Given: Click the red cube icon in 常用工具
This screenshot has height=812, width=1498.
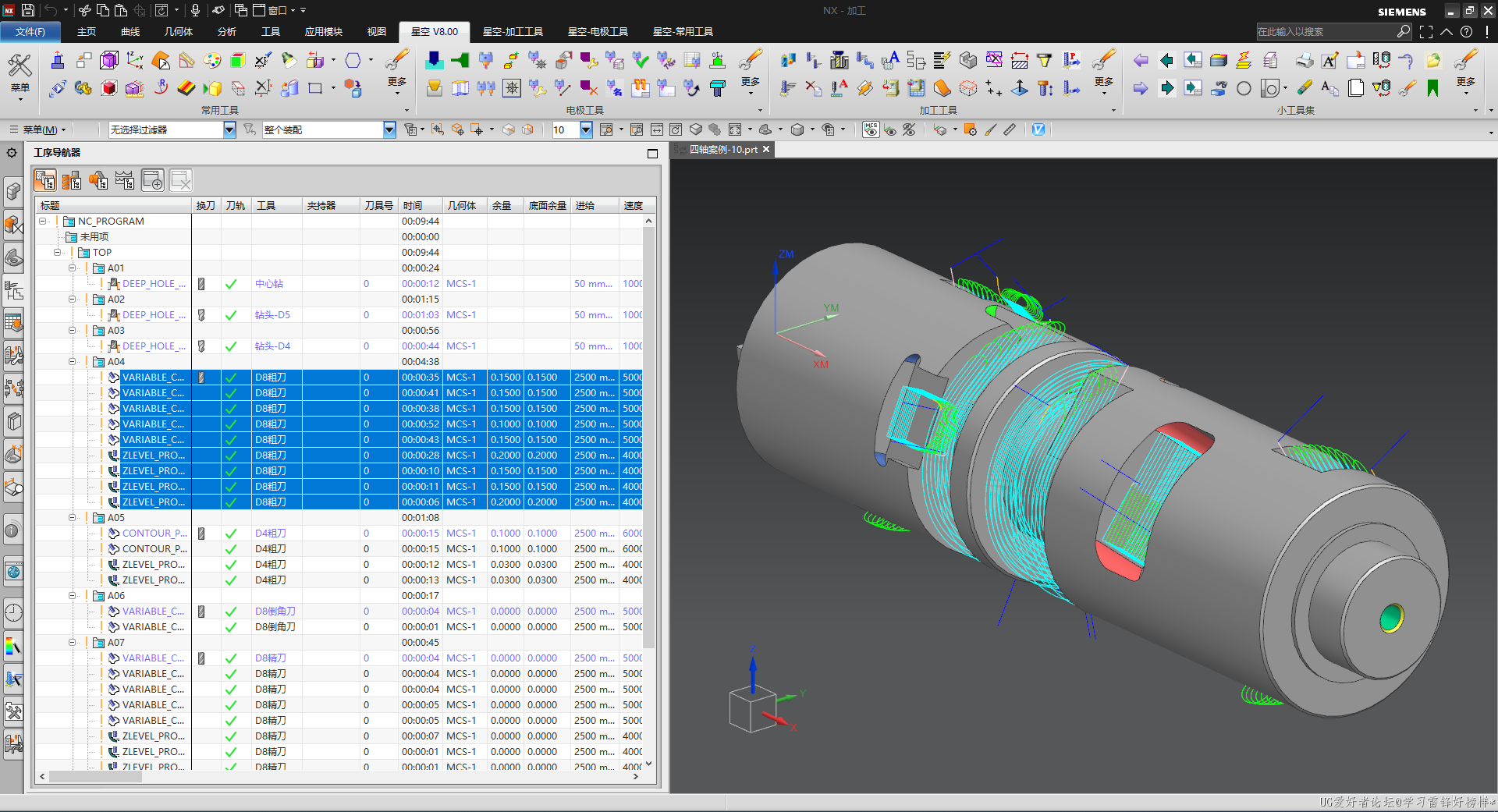Looking at the screenshot, I should pos(109,88).
